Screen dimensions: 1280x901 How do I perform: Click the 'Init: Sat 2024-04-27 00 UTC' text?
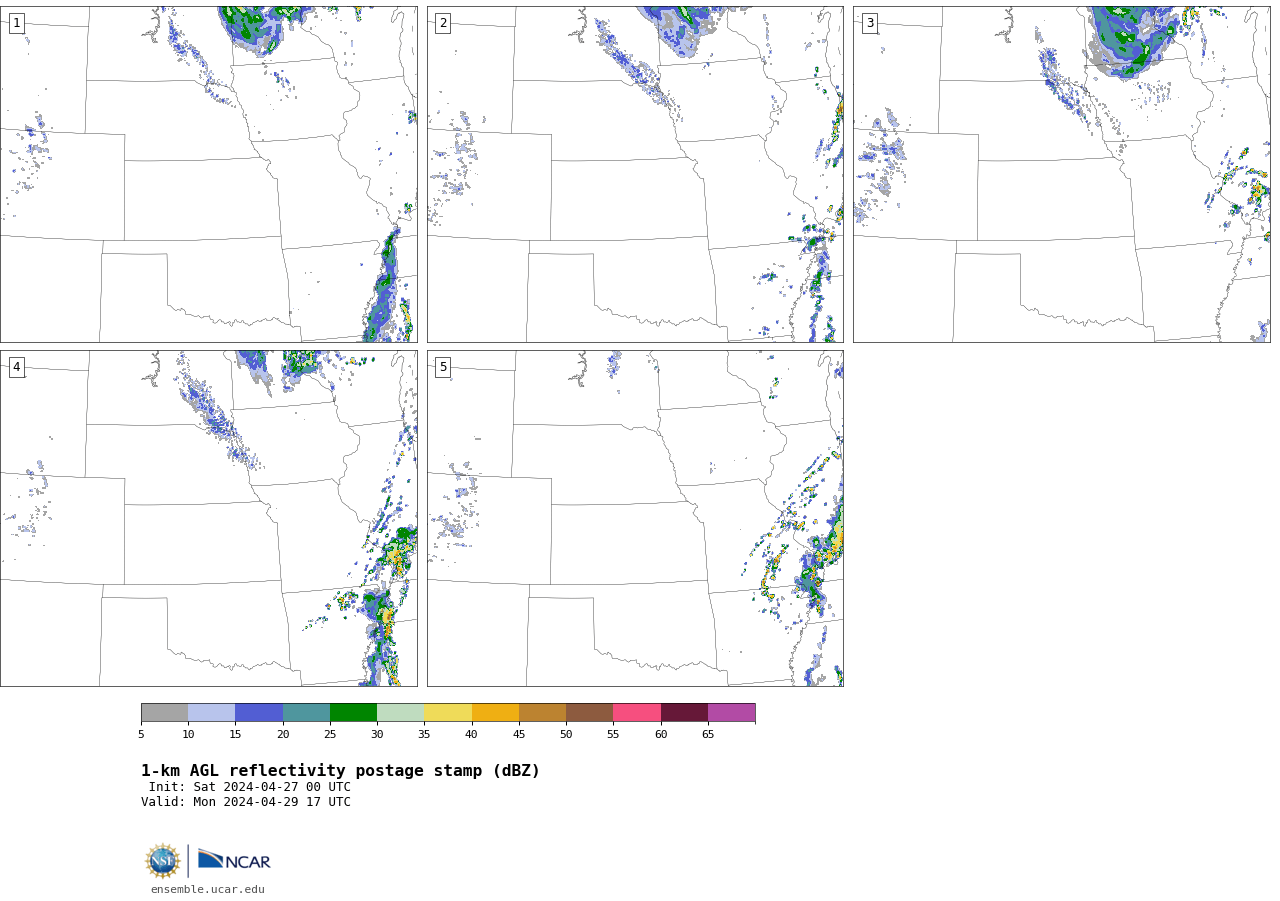[x=250, y=787]
